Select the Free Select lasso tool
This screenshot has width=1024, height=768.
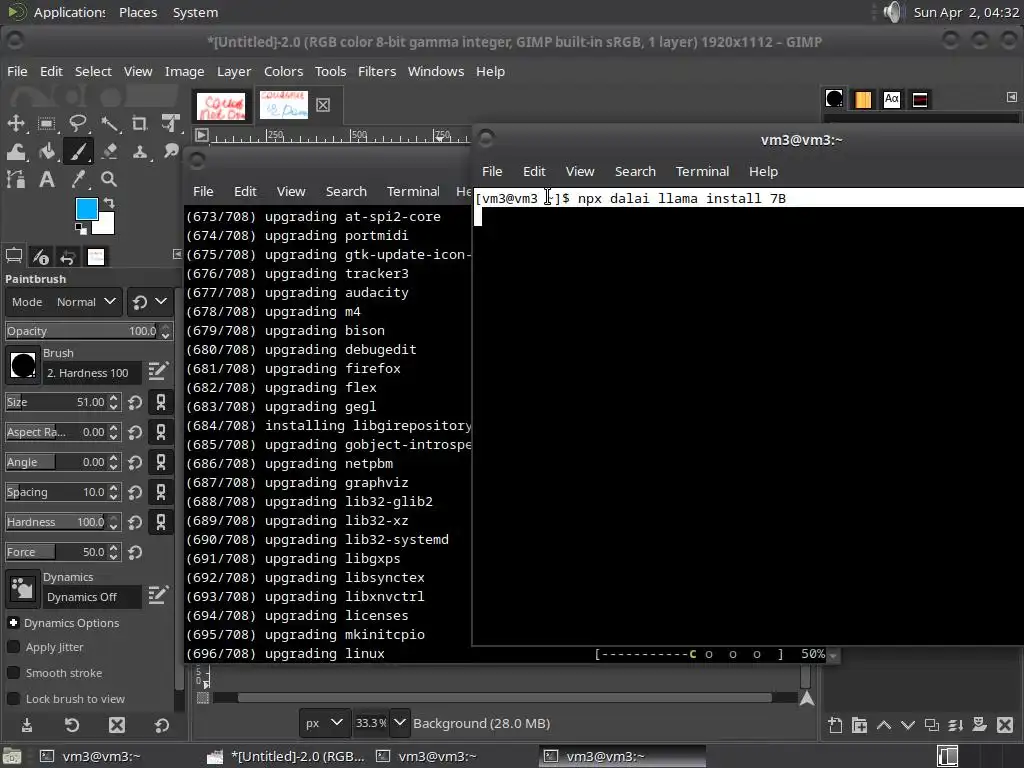coord(78,123)
